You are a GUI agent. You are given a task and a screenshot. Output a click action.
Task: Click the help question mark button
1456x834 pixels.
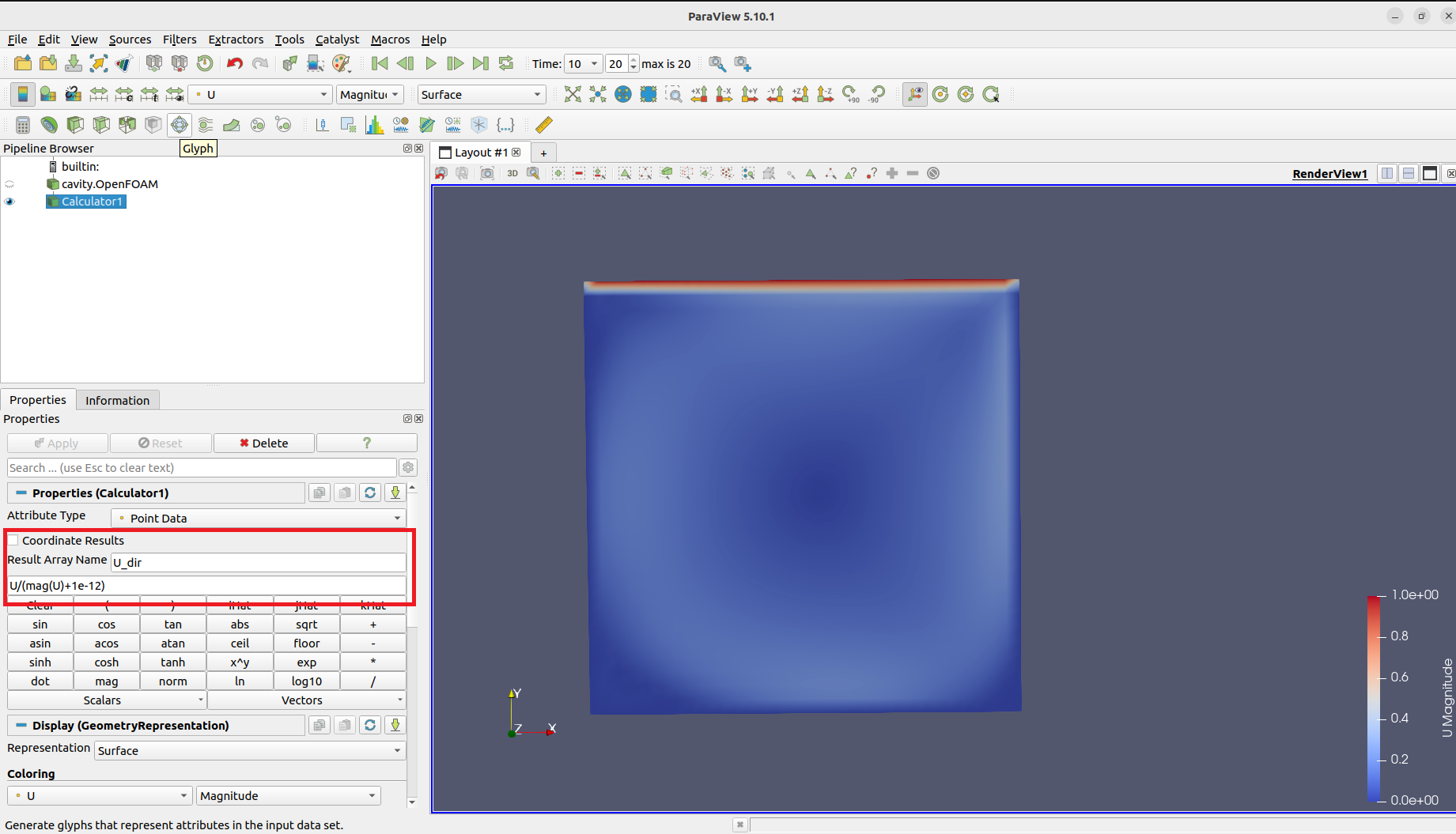point(367,443)
